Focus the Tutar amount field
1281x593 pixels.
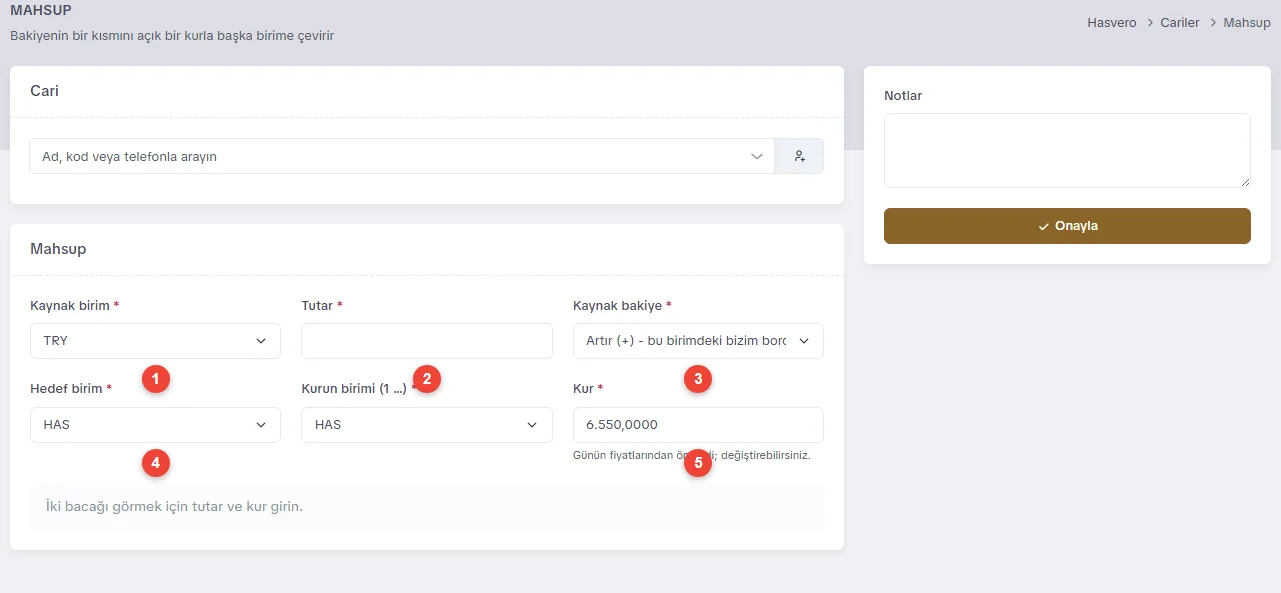click(x=427, y=341)
